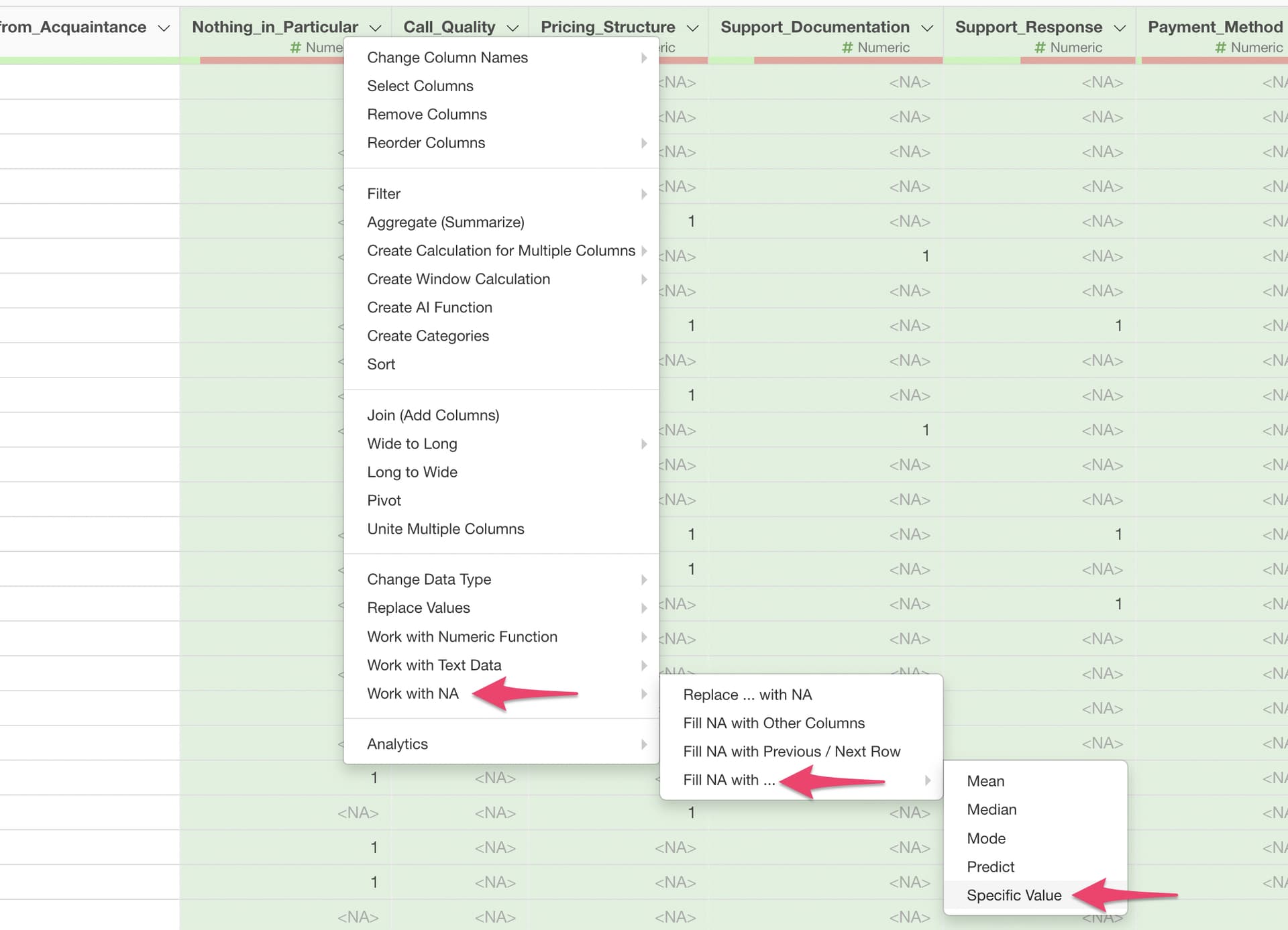
Task: Click numeric hash icon under Support_Response
Action: pyautogui.click(x=1040, y=48)
